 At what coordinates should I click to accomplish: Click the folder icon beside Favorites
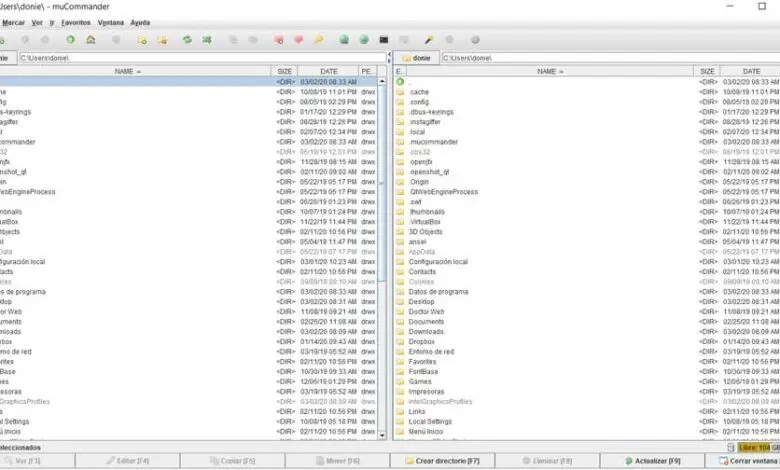click(x=400, y=362)
